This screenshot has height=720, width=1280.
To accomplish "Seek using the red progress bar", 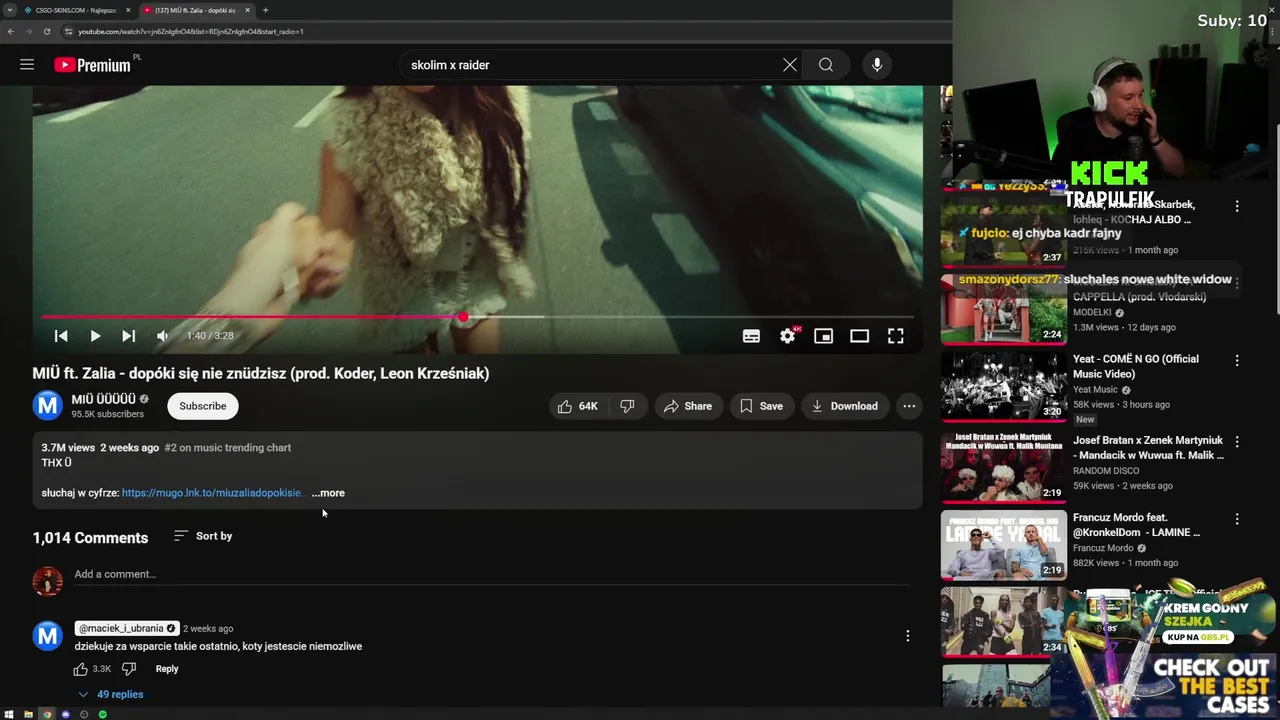I will [477, 317].
